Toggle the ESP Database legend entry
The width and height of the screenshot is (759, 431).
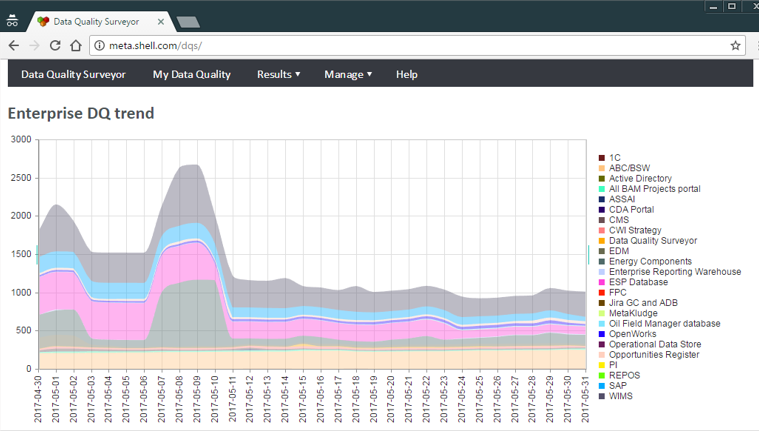(x=633, y=282)
